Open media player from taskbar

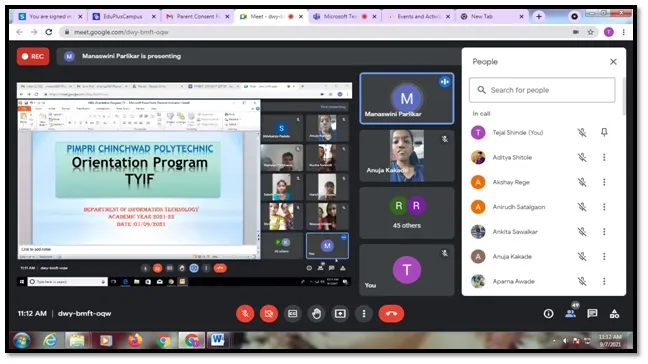point(105,340)
